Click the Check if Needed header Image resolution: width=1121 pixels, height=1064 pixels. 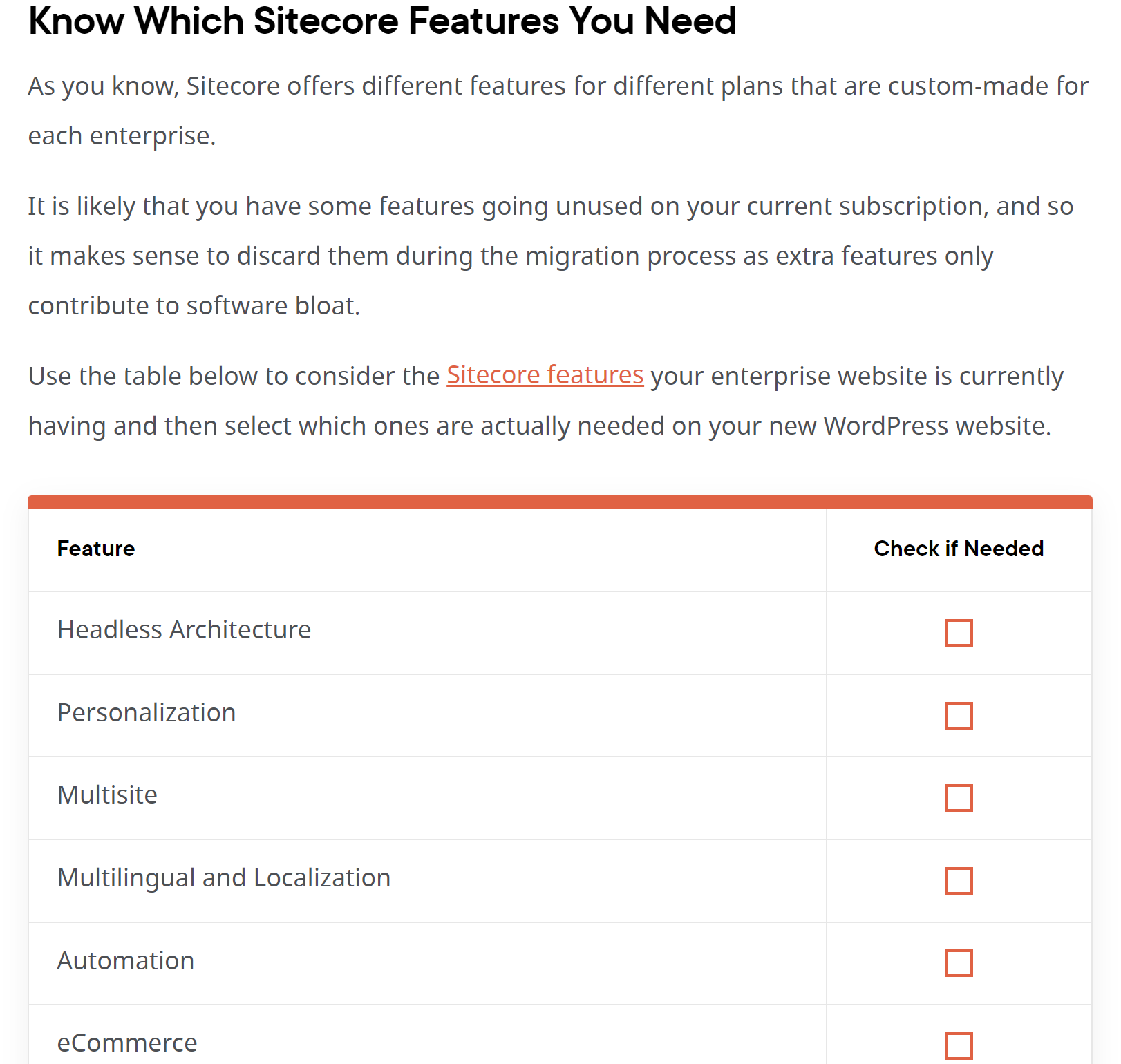(x=958, y=549)
